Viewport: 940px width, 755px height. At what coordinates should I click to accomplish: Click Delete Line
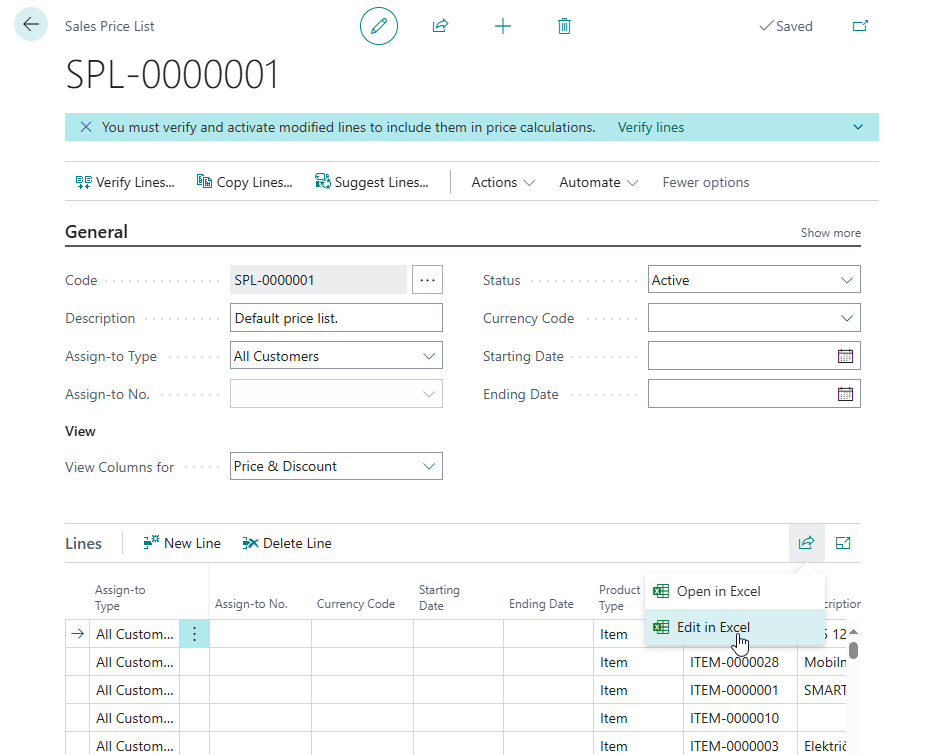[x=287, y=543]
